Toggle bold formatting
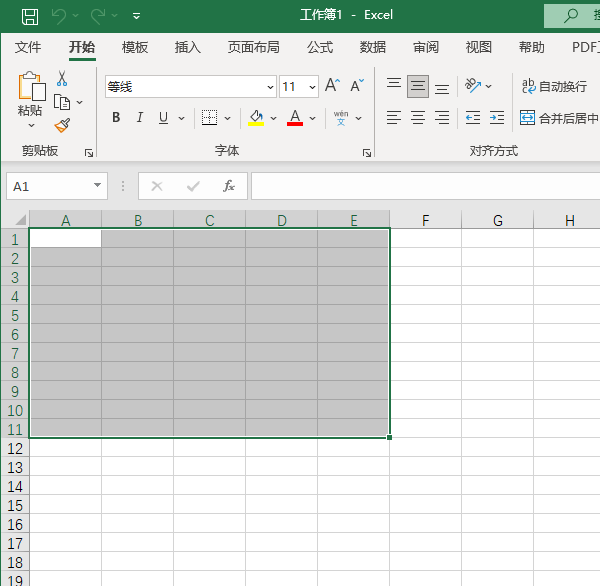600x586 pixels. 116,118
